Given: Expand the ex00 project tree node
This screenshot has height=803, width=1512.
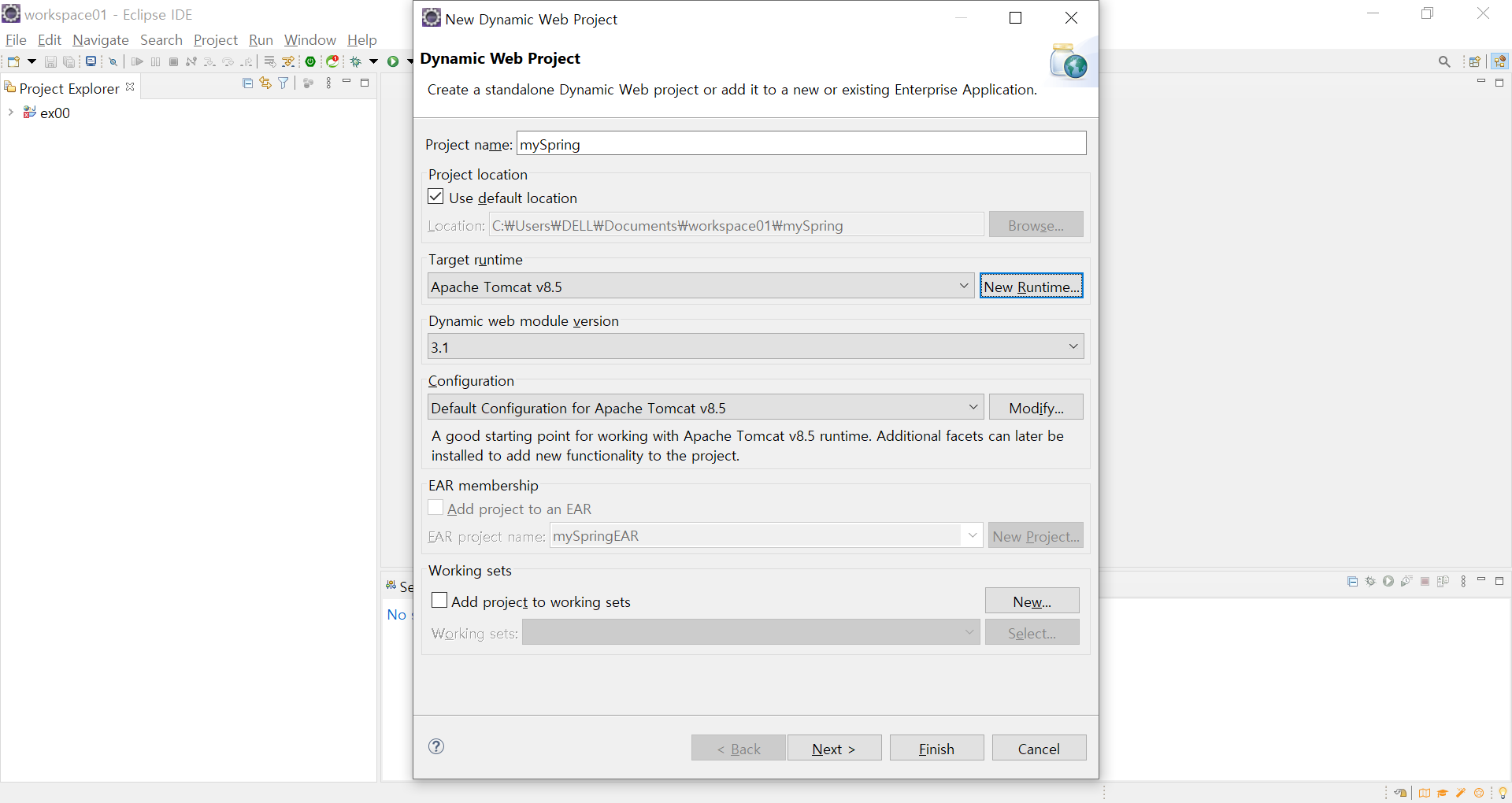Looking at the screenshot, I should (x=10, y=113).
